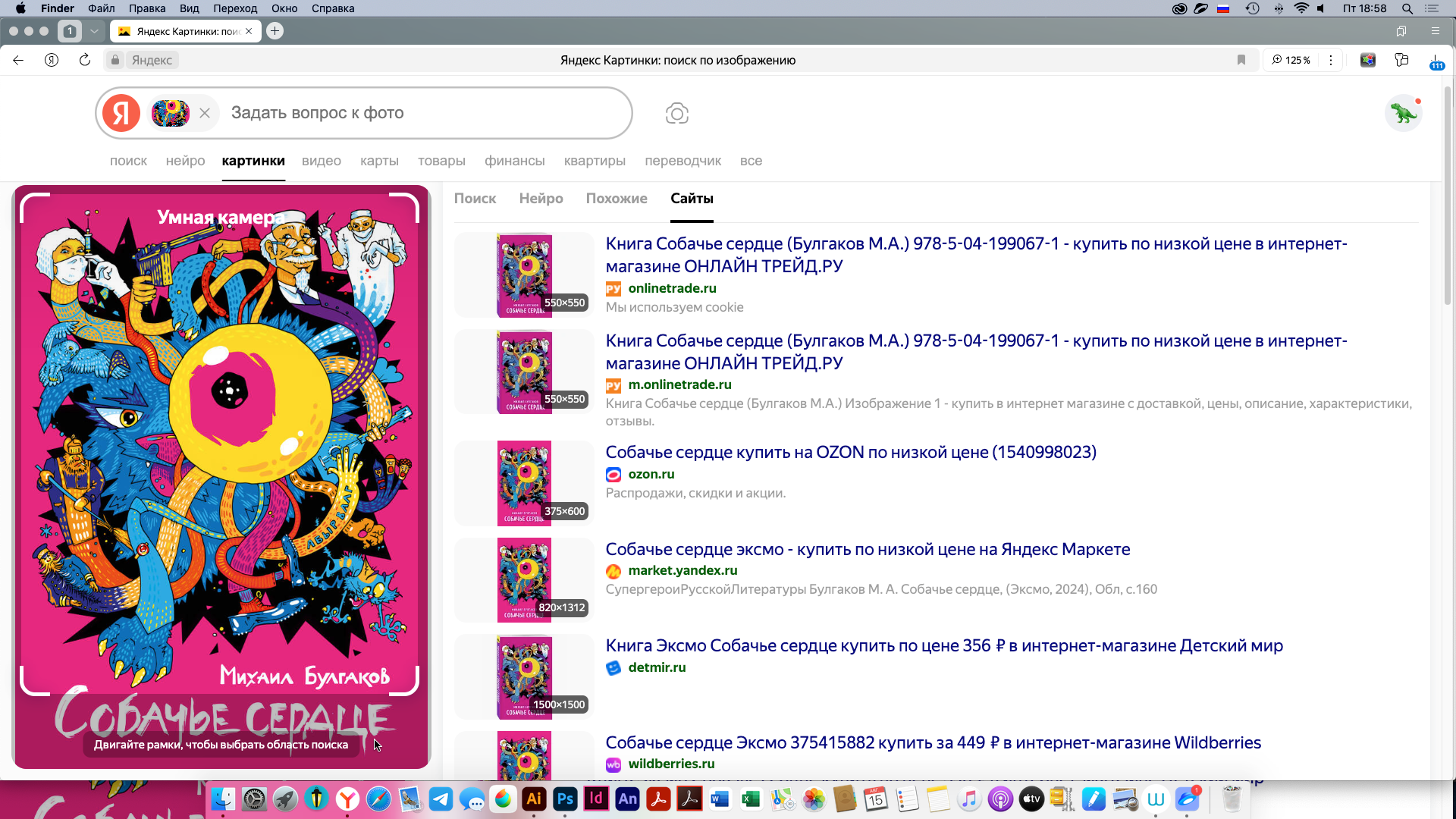Open the Yandex logo home button
Screen dimensions: 1456x819
121,113
